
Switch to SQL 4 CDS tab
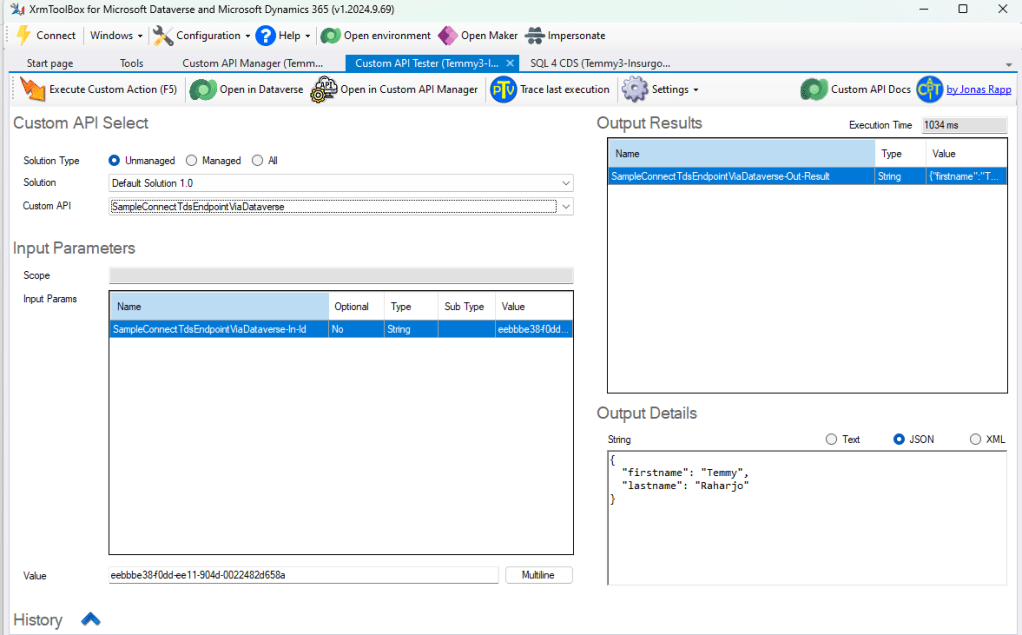tap(600, 63)
